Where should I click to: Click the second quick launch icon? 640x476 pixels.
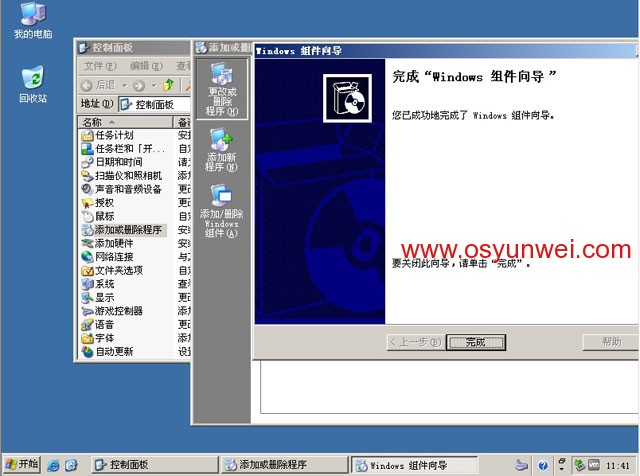point(71,465)
